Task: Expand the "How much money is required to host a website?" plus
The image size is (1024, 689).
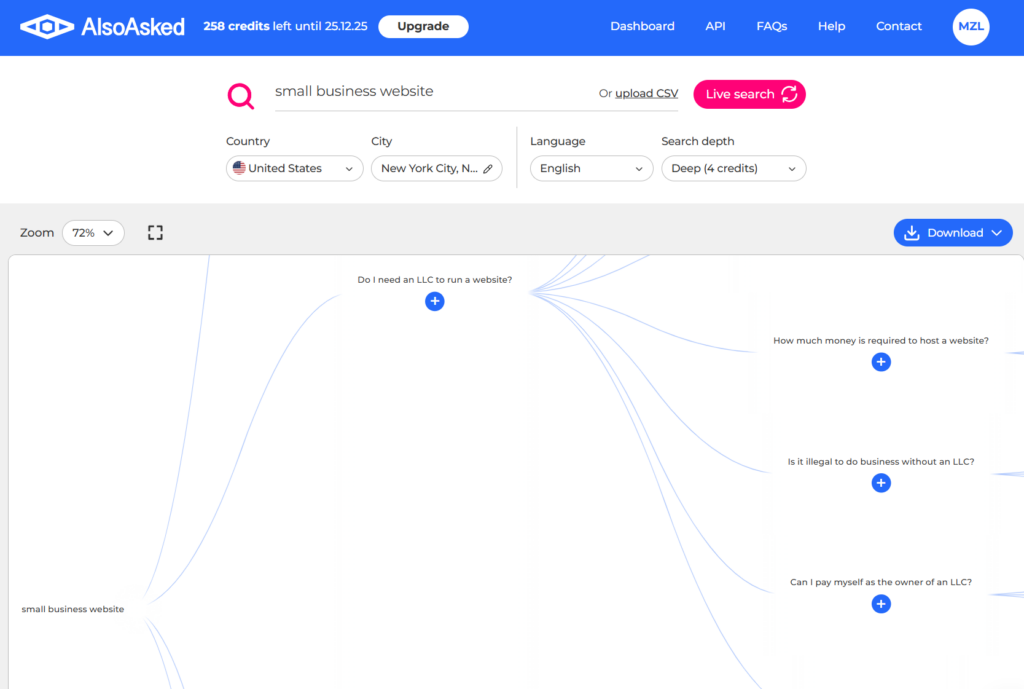Action: tap(881, 362)
